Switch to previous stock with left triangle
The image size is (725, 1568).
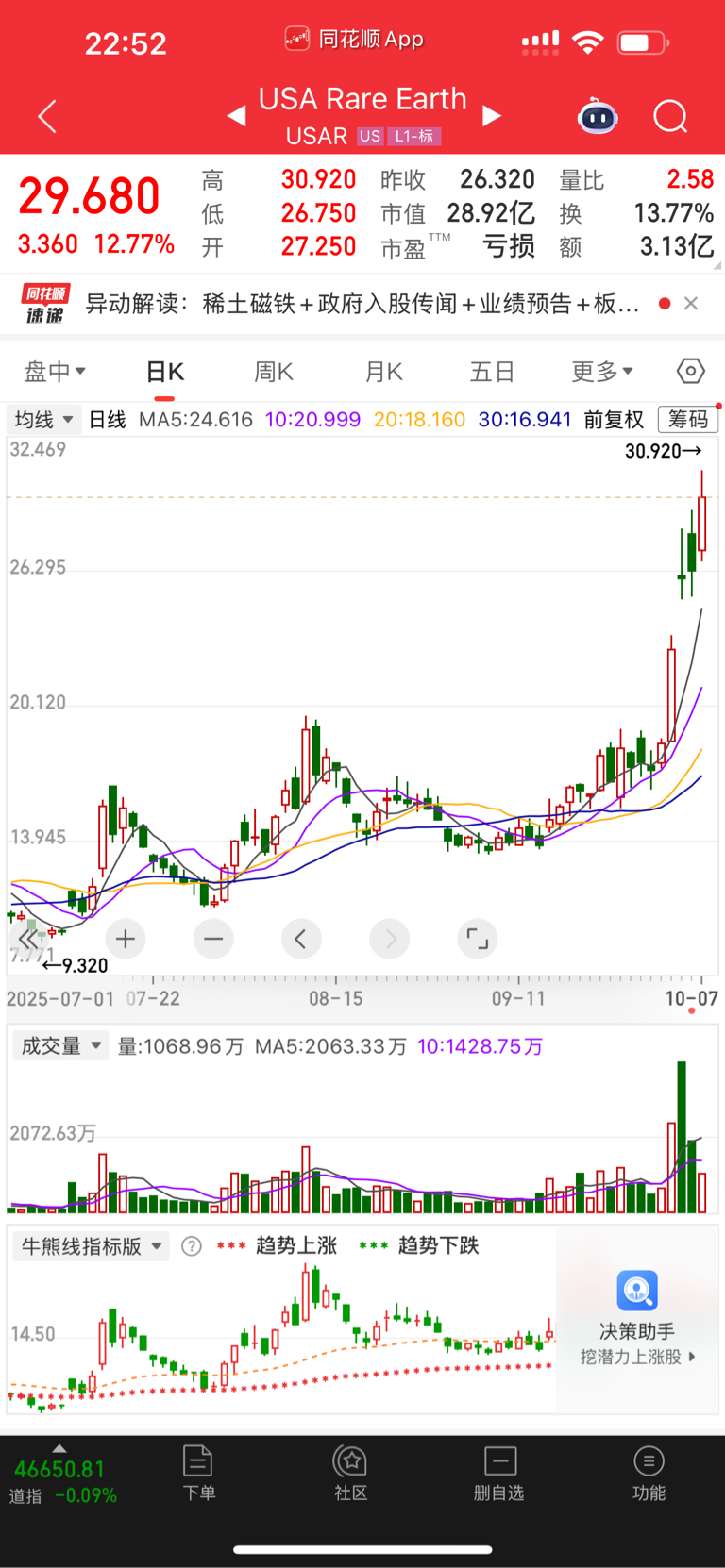click(x=237, y=116)
